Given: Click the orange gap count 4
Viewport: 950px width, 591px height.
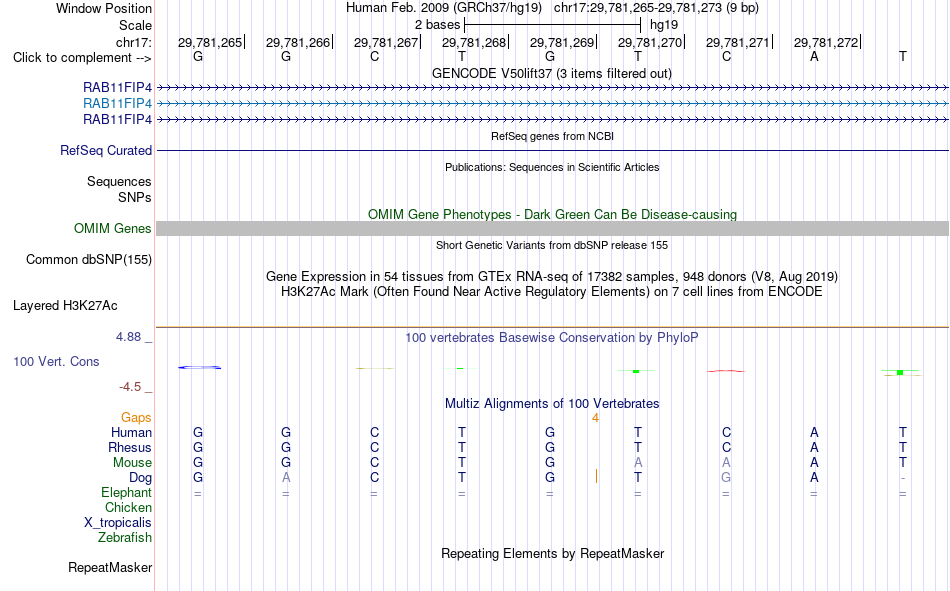Looking at the screenshot, I should coord(596,418).
